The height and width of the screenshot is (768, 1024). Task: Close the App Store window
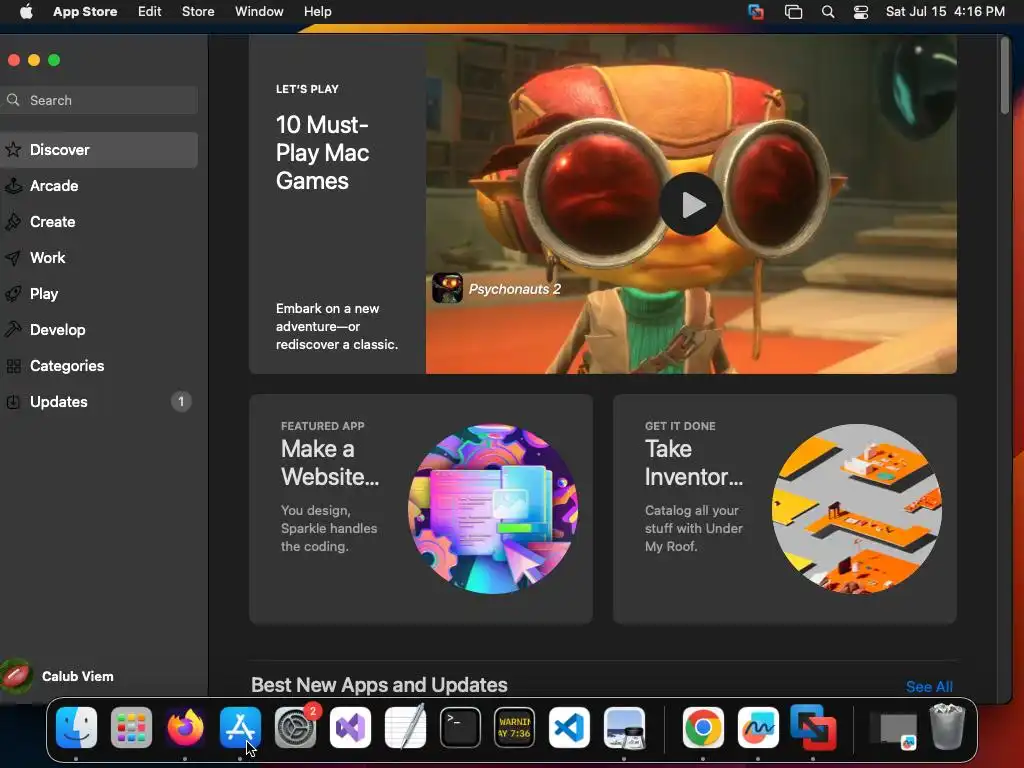[x=13, y=60]
